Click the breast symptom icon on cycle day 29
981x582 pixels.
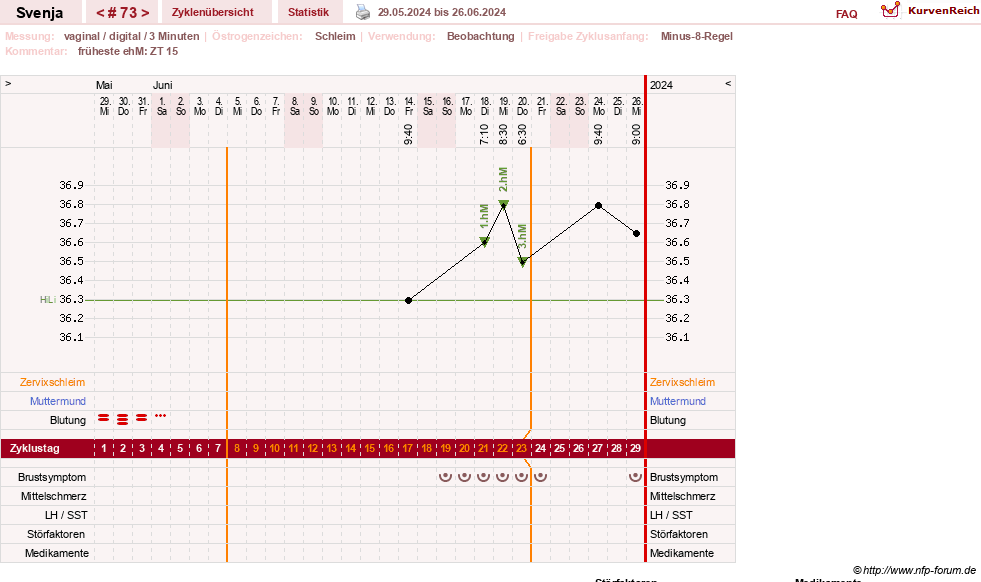pos(636,477)
